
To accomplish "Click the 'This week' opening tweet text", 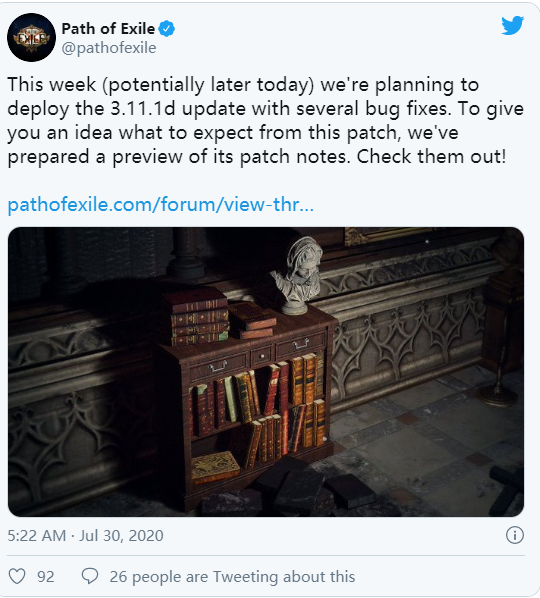I will coord(52,84).
